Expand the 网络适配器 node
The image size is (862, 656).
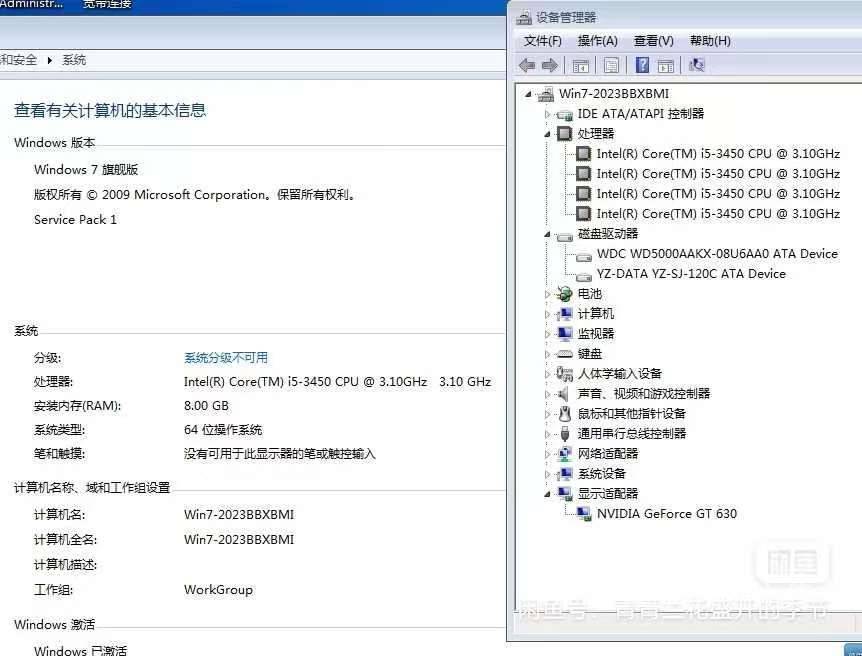tap(547, 454)
